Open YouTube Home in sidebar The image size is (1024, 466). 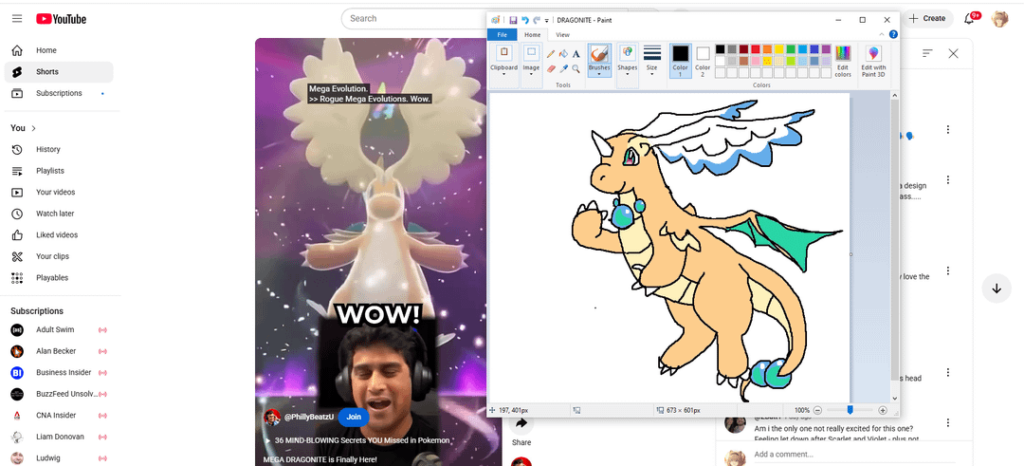click(59, 50)
